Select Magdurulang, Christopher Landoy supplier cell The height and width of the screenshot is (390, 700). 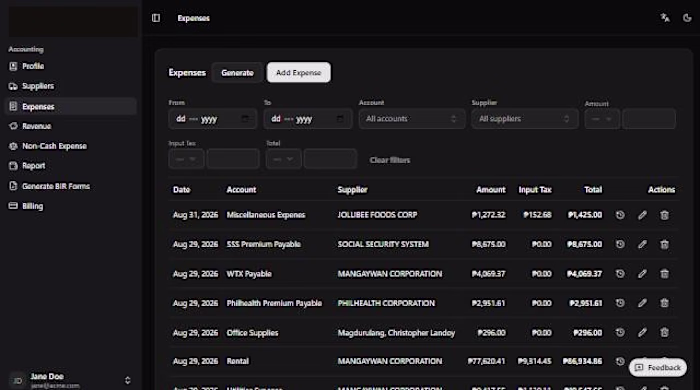(396, 333)
